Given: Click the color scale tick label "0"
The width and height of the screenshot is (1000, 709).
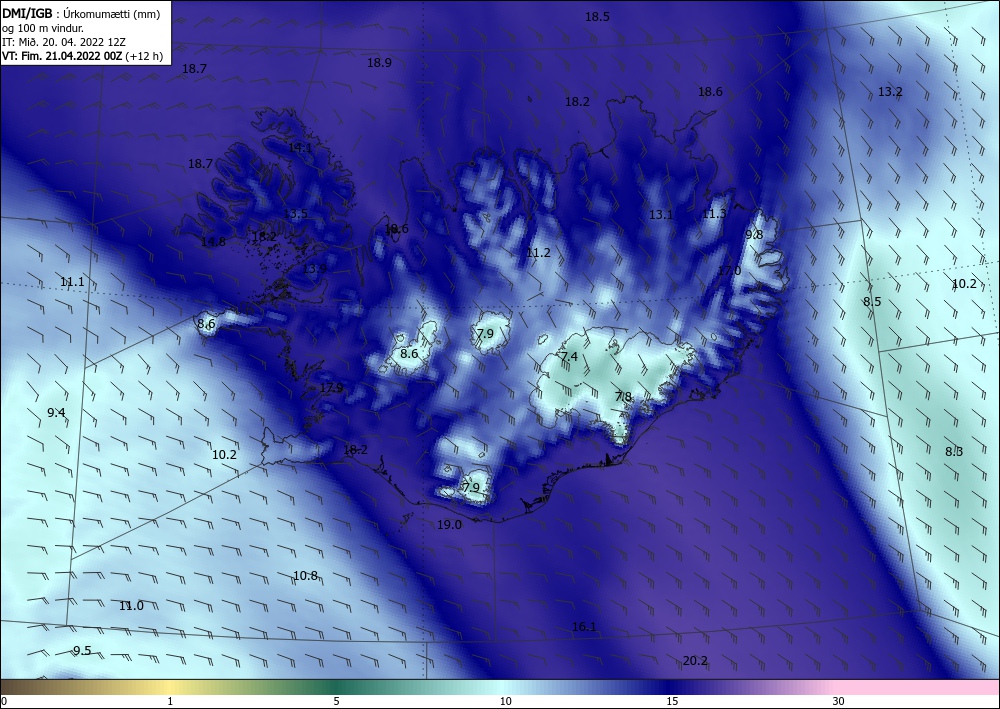Looking at the screenshot, I should pos(4,701).
